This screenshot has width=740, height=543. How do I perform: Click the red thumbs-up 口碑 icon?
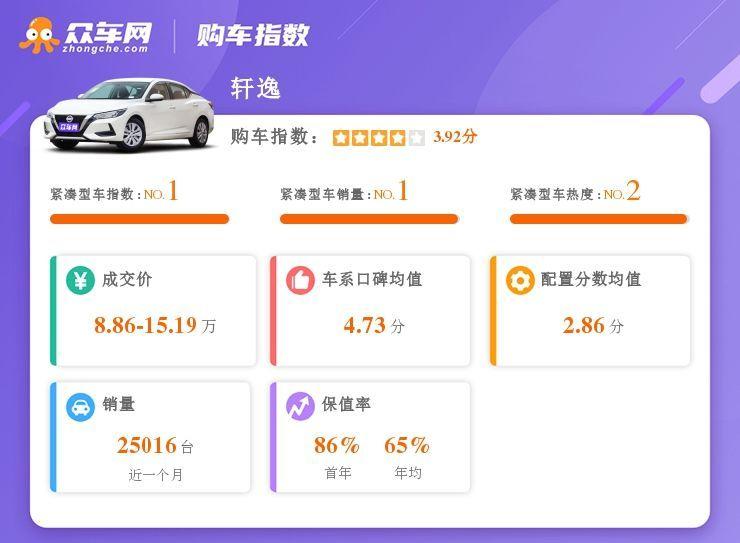[300, 281]
